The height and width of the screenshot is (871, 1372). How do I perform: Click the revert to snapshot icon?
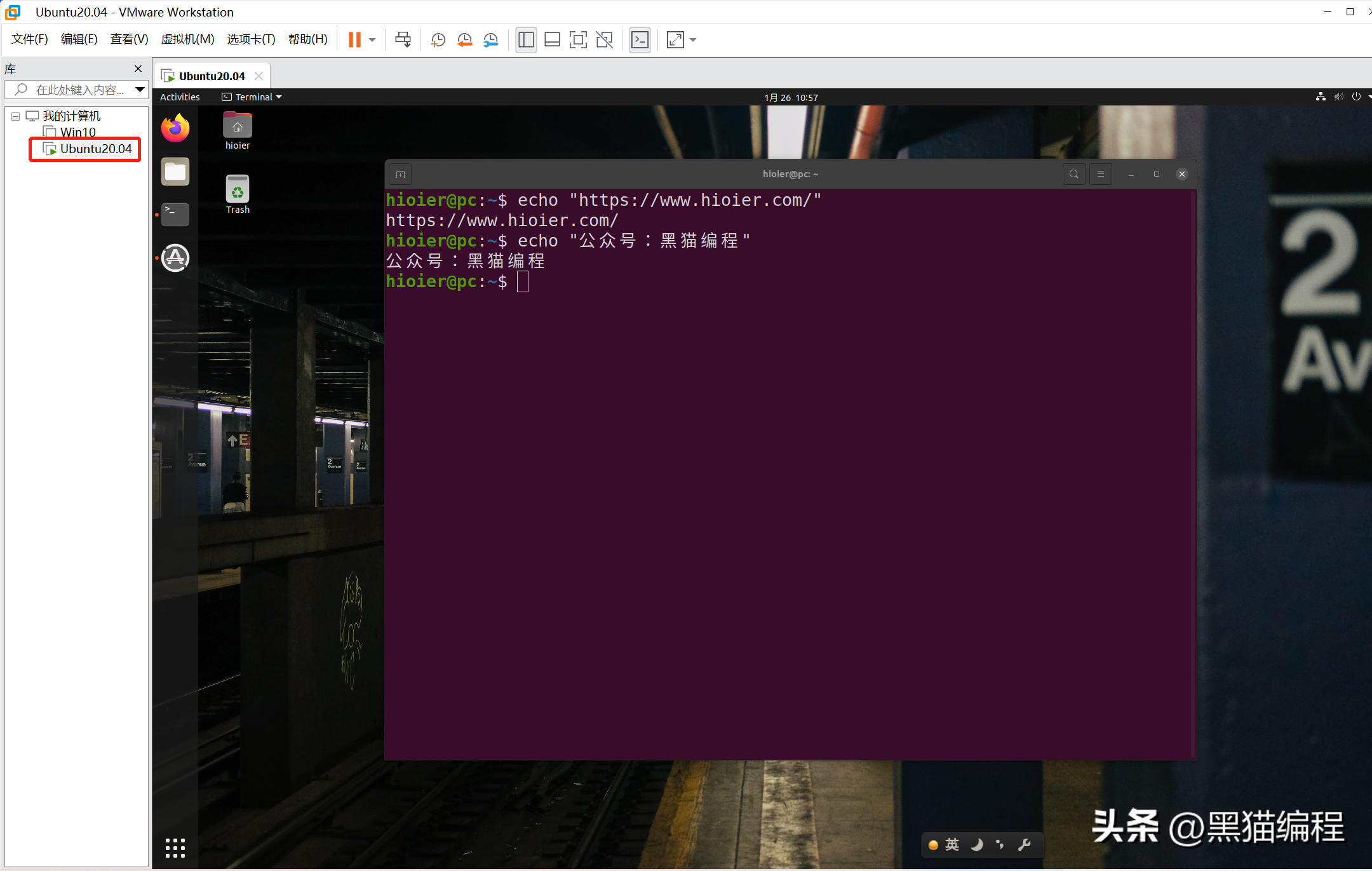464,40
